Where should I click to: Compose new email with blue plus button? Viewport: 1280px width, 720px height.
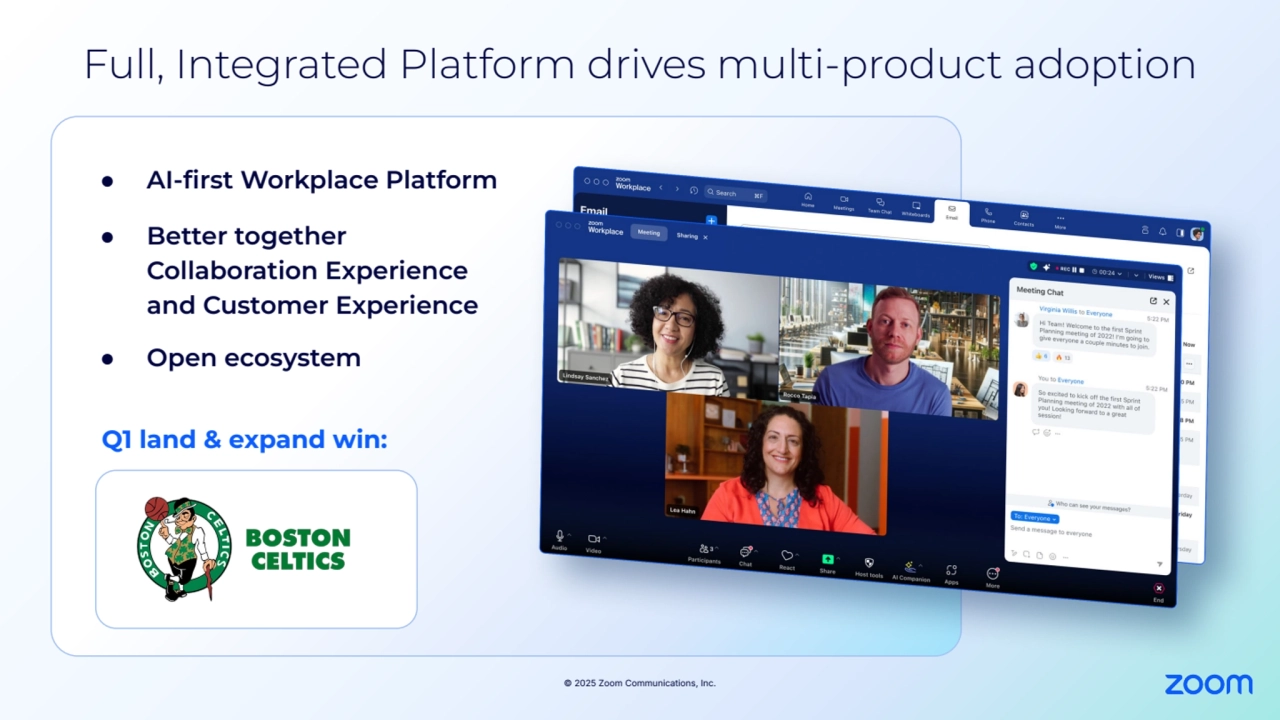point(711,220)
